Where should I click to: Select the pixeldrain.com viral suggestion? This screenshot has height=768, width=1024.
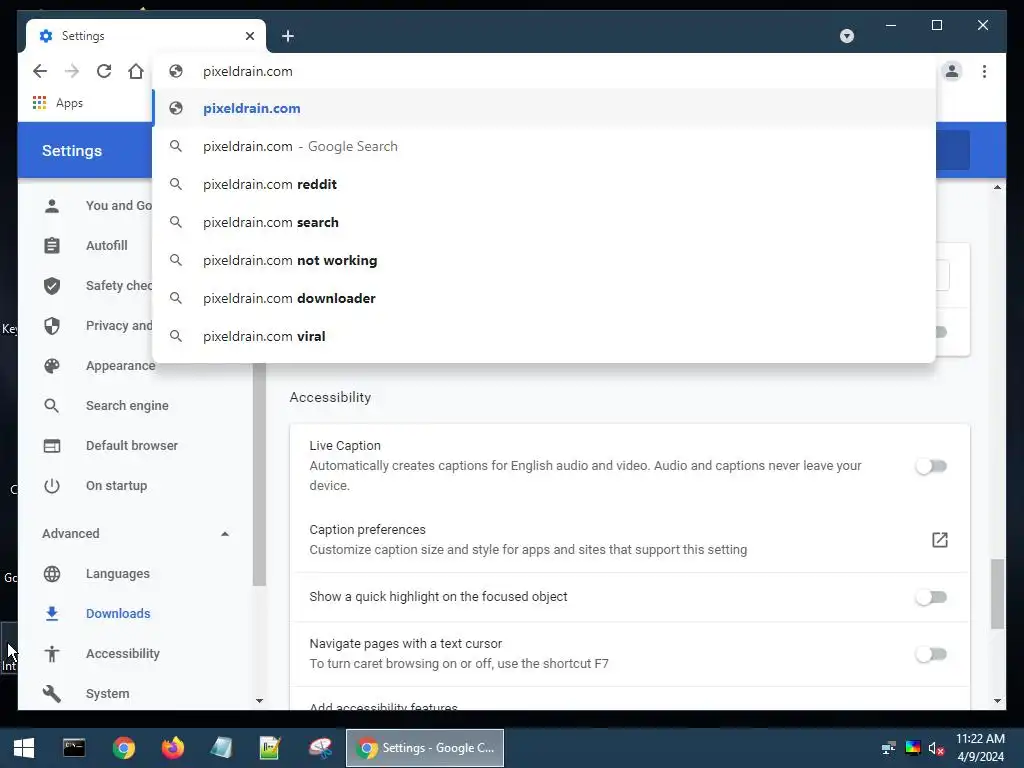(x=543, y=336)
